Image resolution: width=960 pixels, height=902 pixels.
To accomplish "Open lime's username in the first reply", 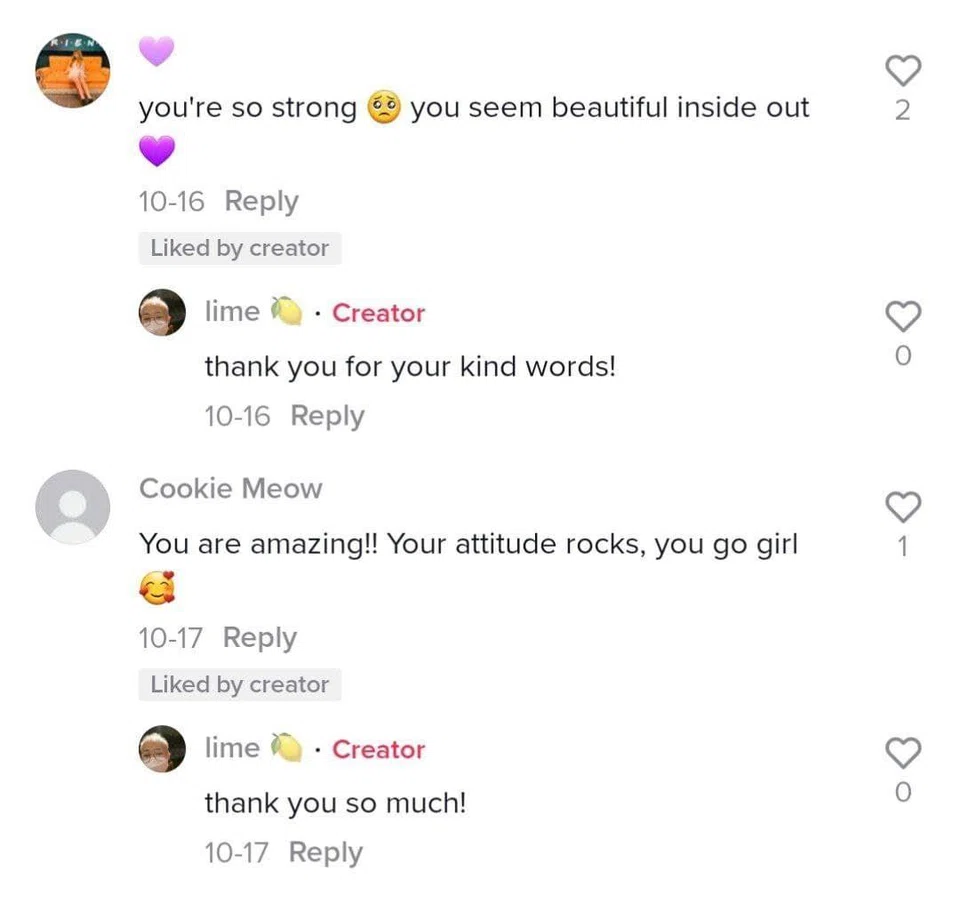I will [232, 312].
